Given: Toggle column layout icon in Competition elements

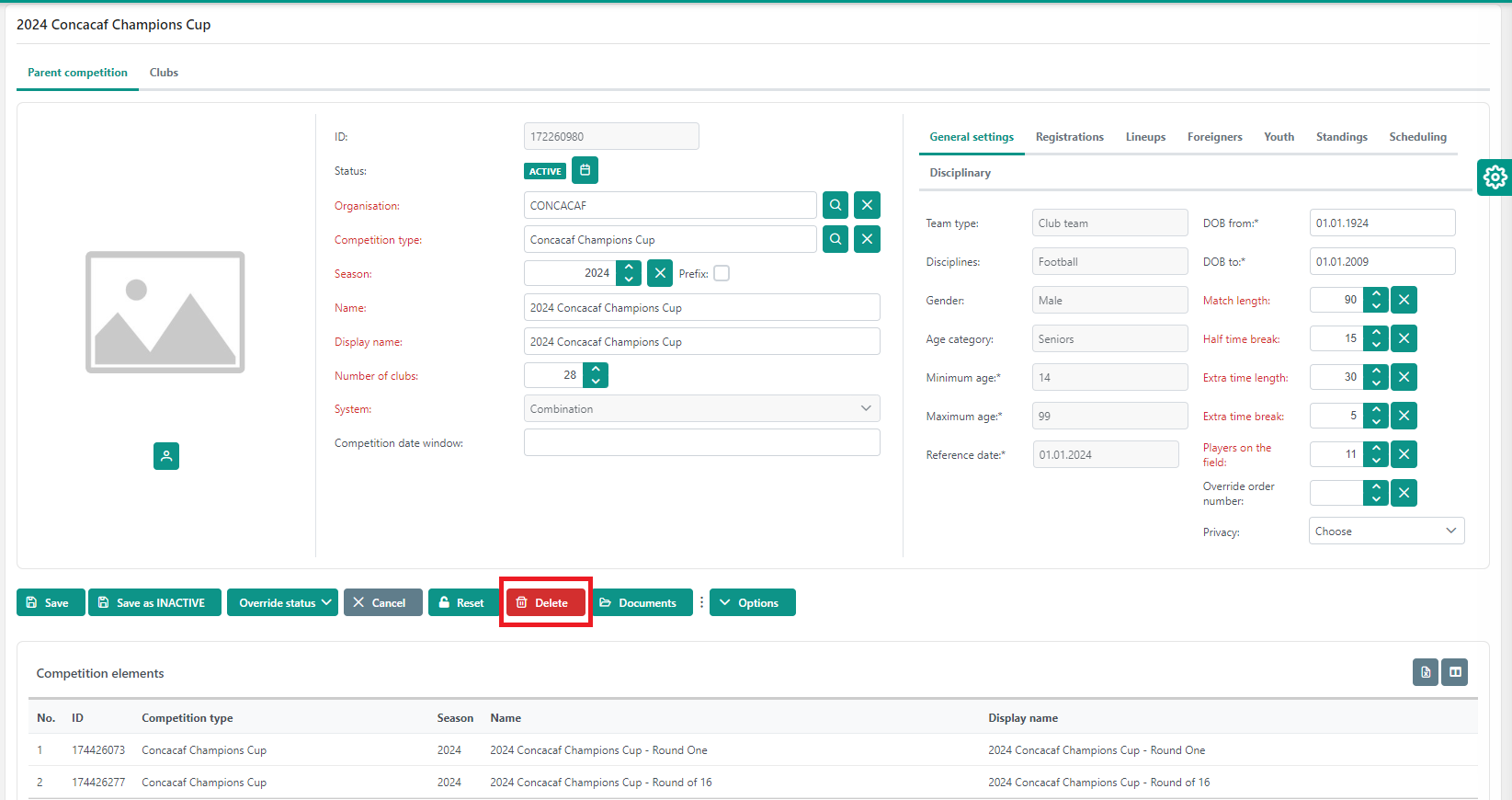Looking at the screenshot, I should pos(1455,672).
